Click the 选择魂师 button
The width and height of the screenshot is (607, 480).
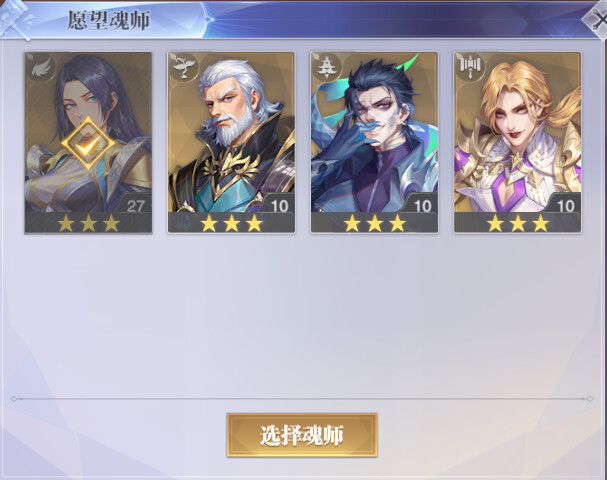tap(302, 435)
